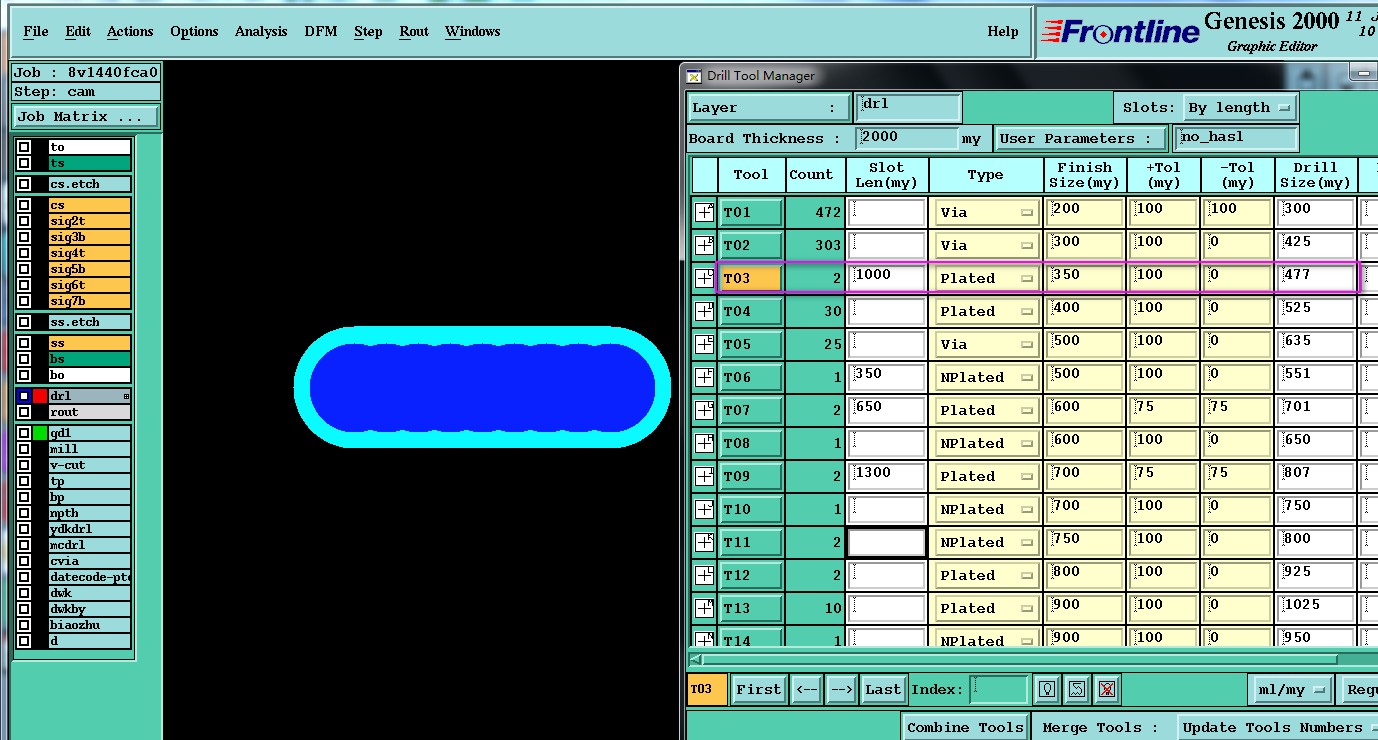
Task: Open Type dropdown for tool T03
Action: [987, 278]
